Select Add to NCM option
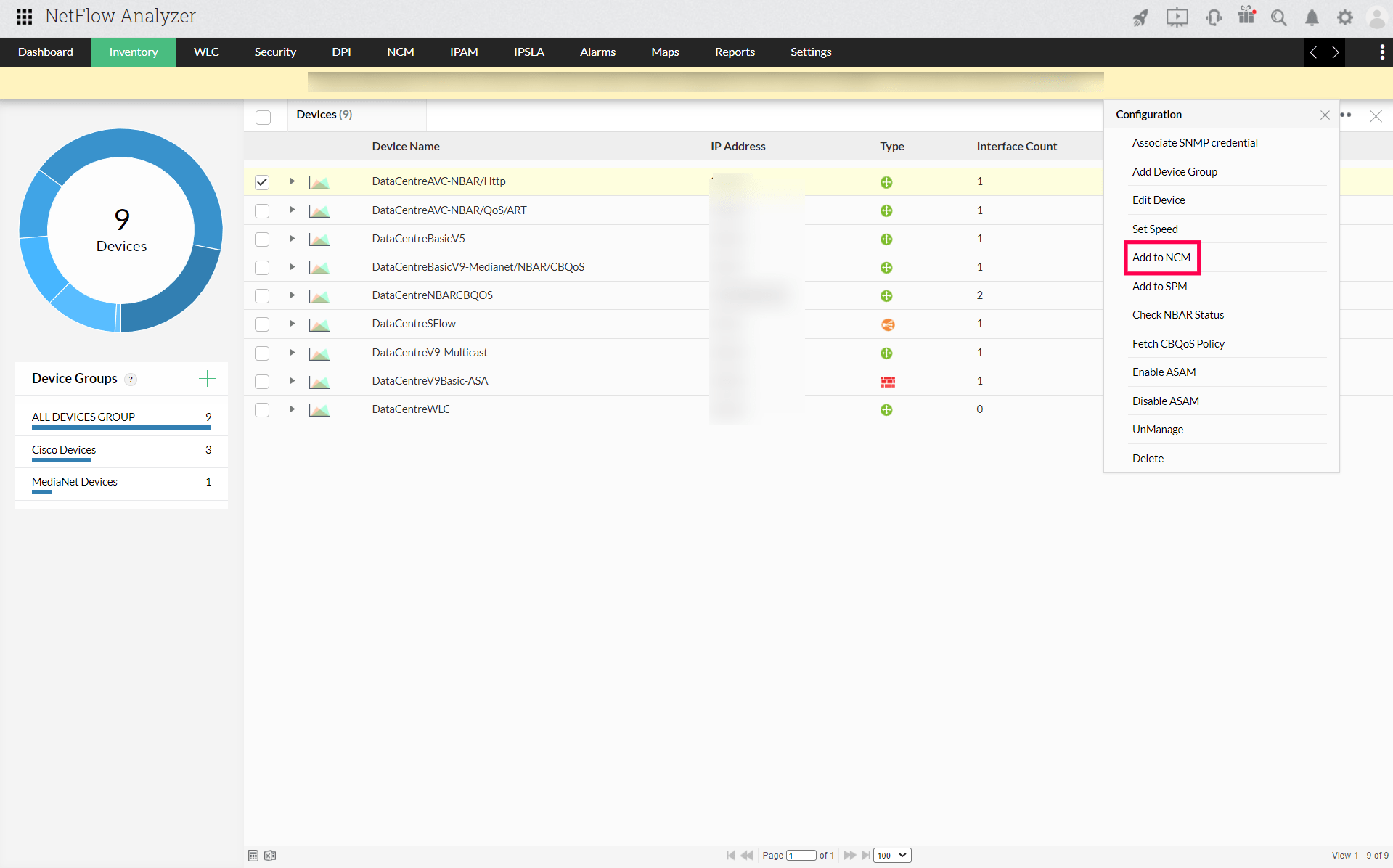This screenshot has height=868, width=1393. [1161, 258]
